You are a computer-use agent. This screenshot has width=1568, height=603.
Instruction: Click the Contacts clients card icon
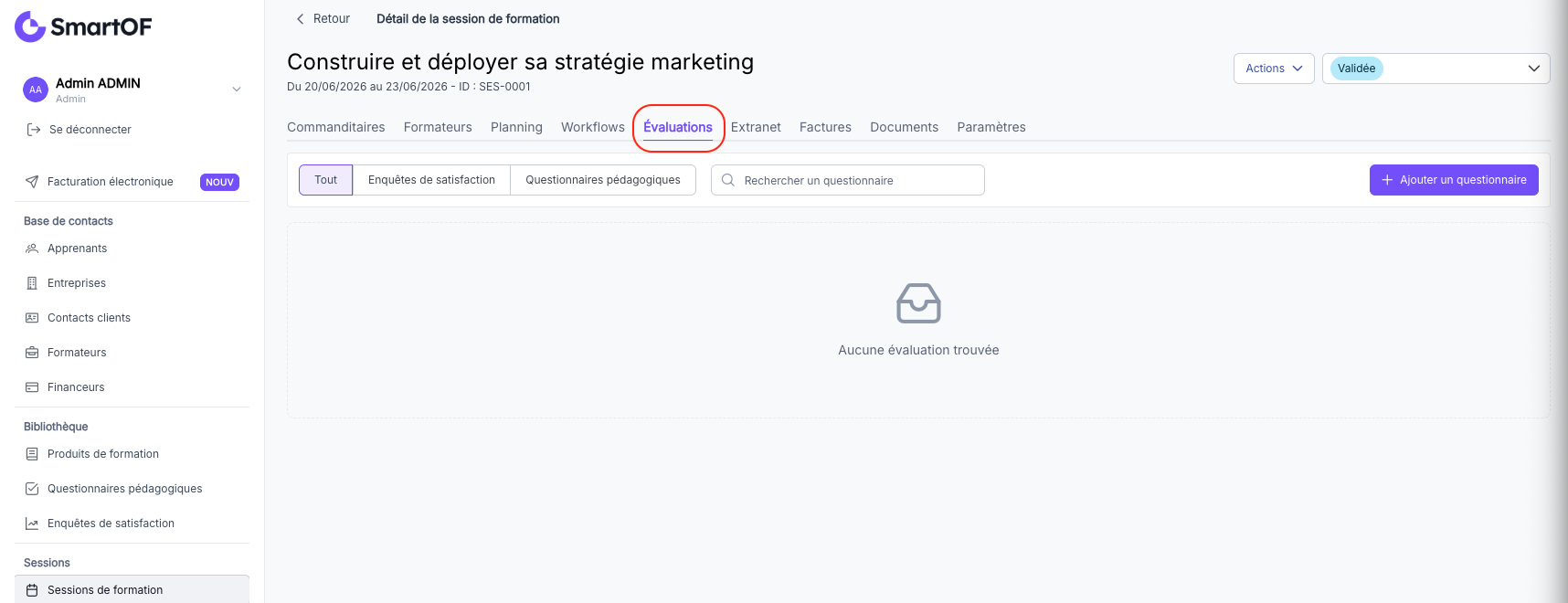(x=32, y=318)
